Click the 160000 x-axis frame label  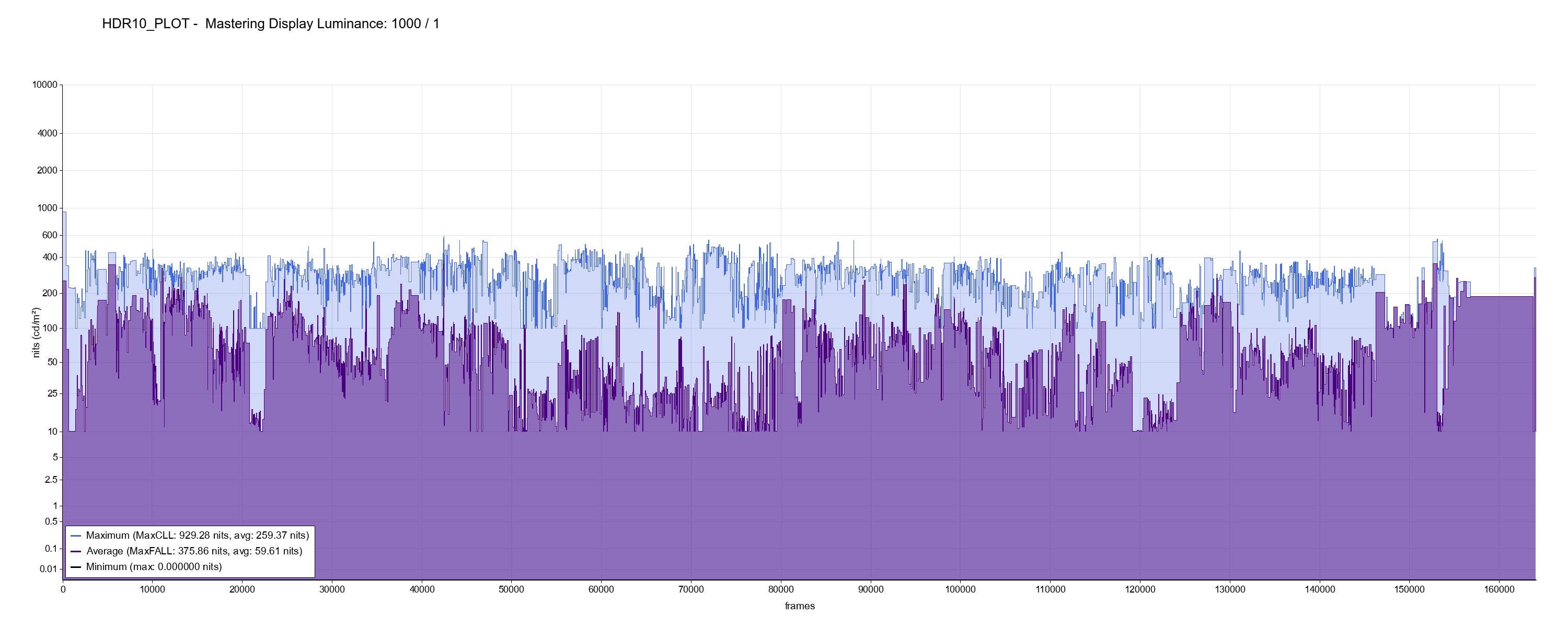click(x=1499, y=589)
